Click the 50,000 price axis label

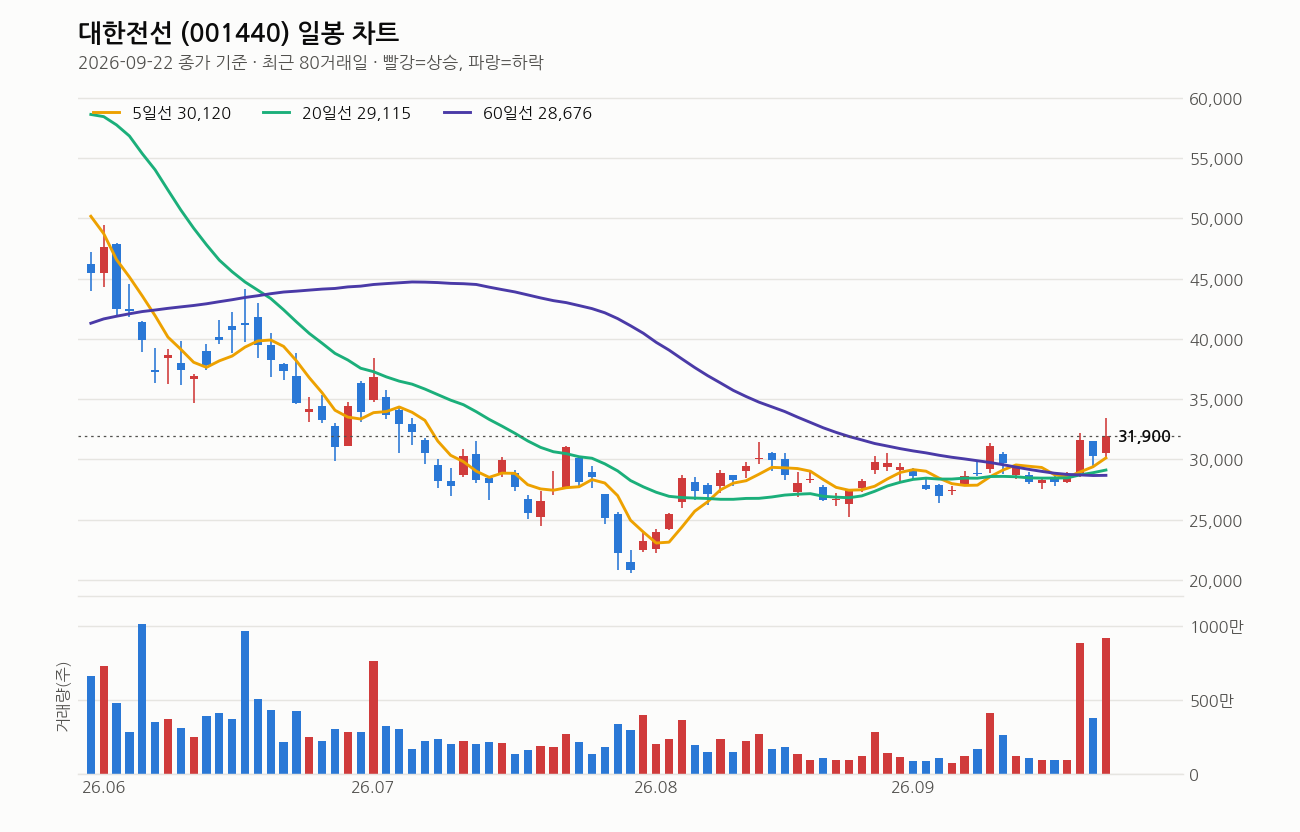(x=1215, y=219)
